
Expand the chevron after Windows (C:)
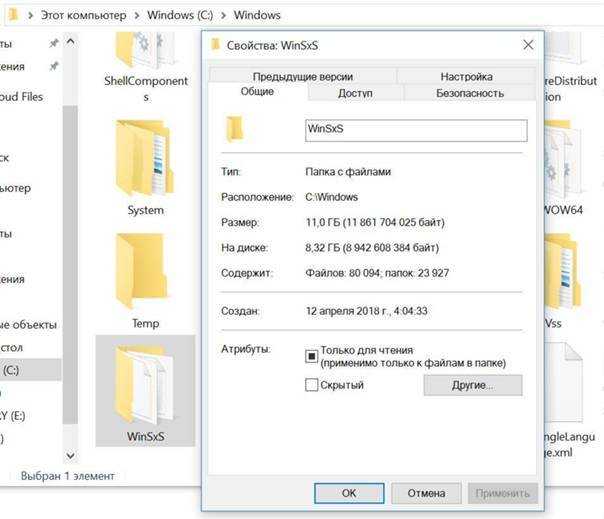tap(223, 15)
